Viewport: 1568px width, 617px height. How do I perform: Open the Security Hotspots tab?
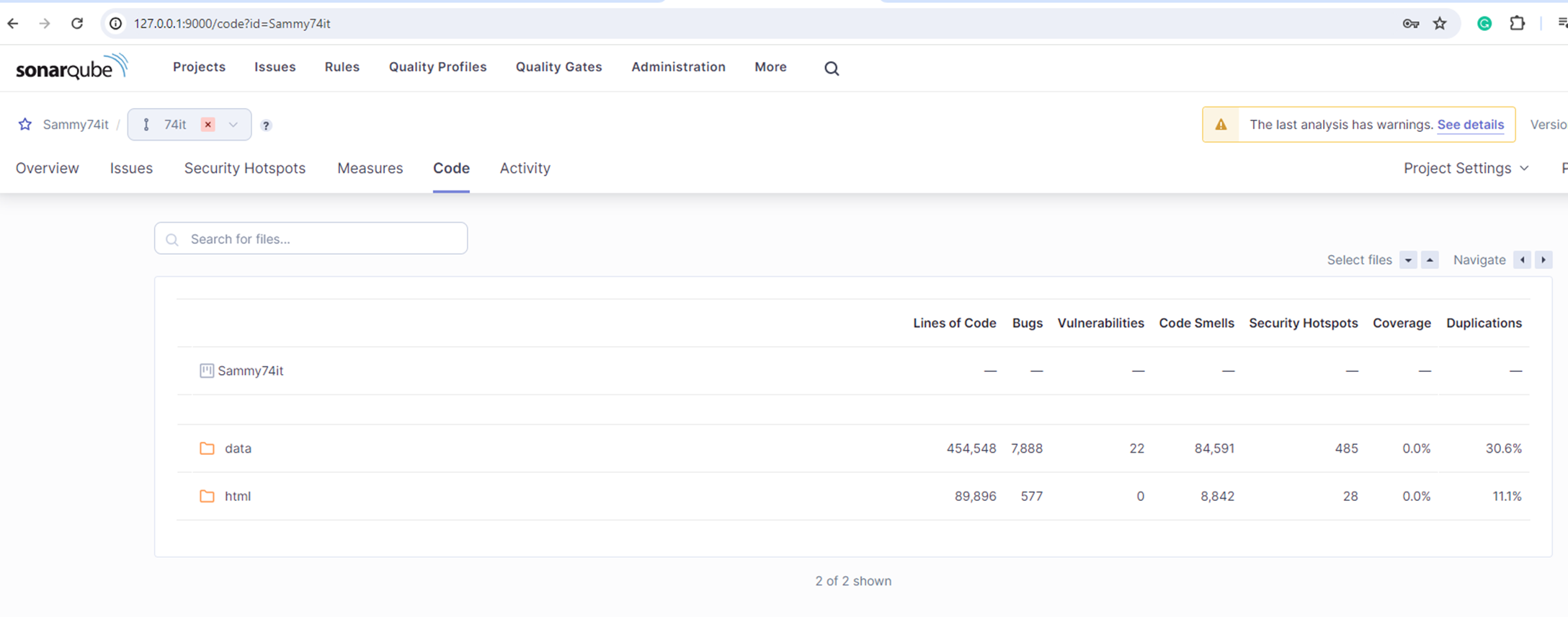pyautogui.click(x=244, y=168)
